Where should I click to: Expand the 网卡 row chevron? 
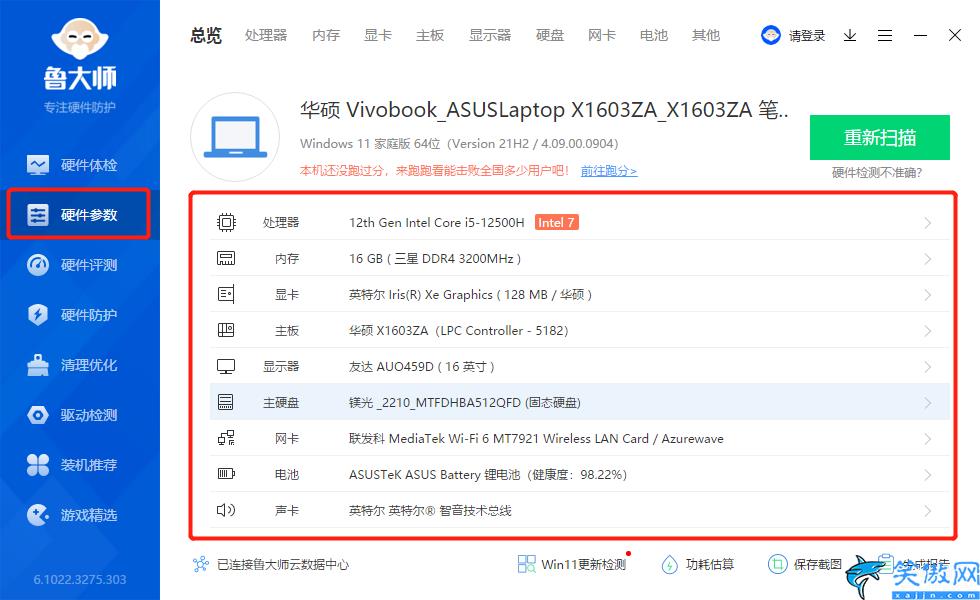(x=928, y=439)
